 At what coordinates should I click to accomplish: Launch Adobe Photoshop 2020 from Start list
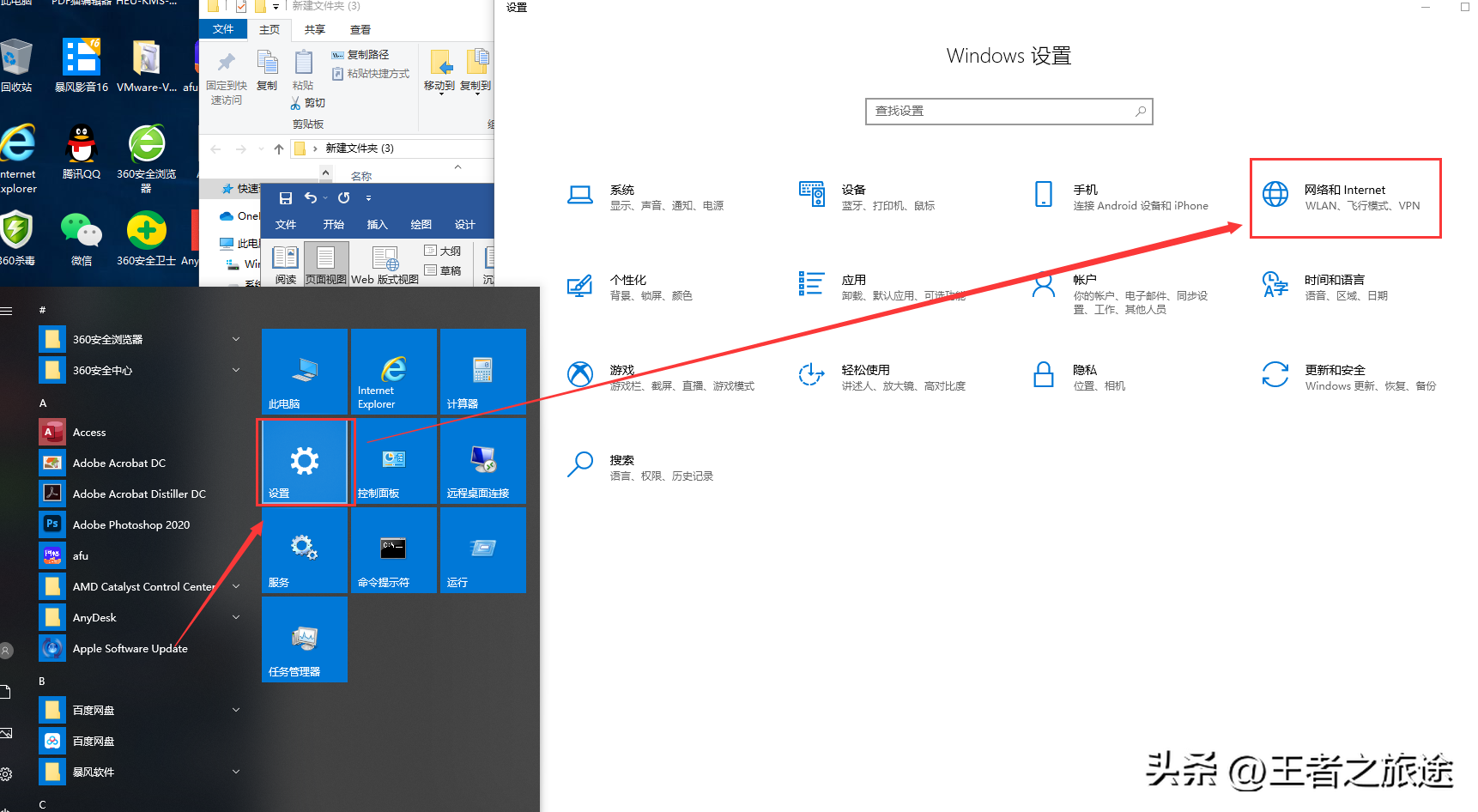point(131,524)
